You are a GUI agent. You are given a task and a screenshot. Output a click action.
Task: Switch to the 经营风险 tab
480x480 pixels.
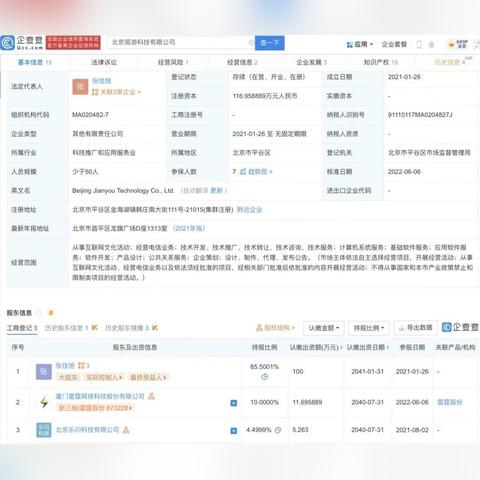point(173,62)
